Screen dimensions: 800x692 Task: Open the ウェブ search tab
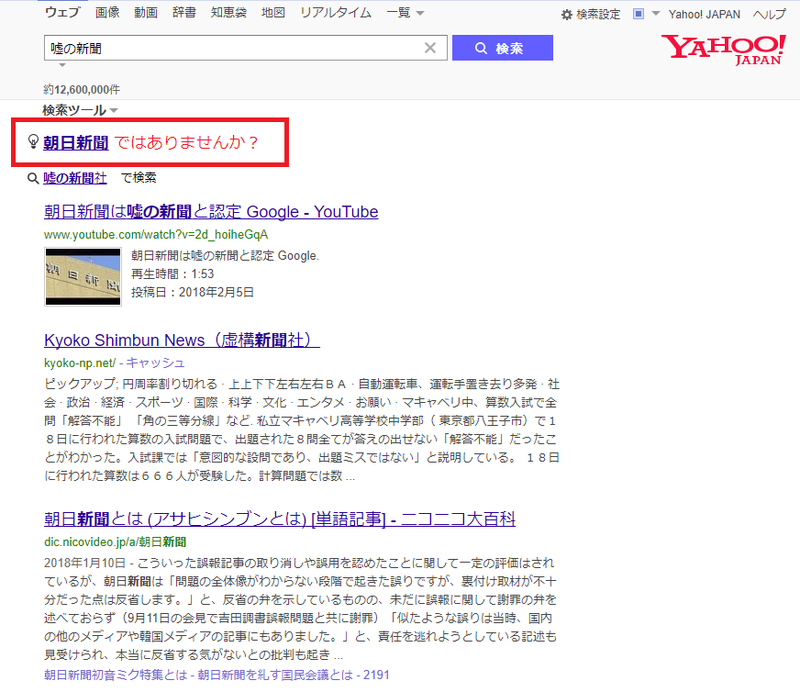(63, 12)
